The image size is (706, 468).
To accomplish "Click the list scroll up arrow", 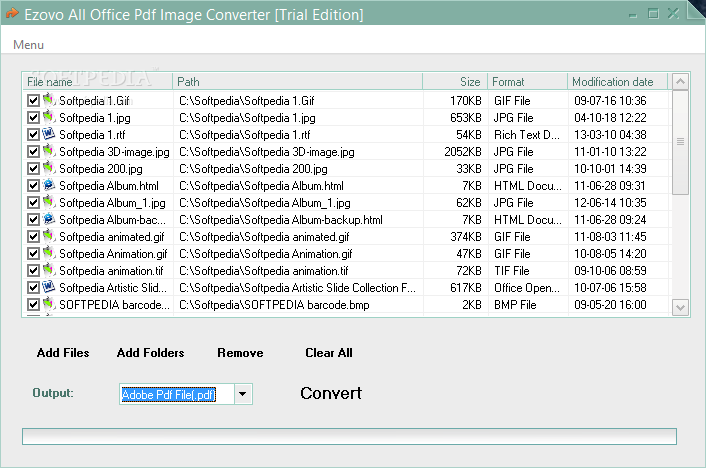I will tap(680, 82).
